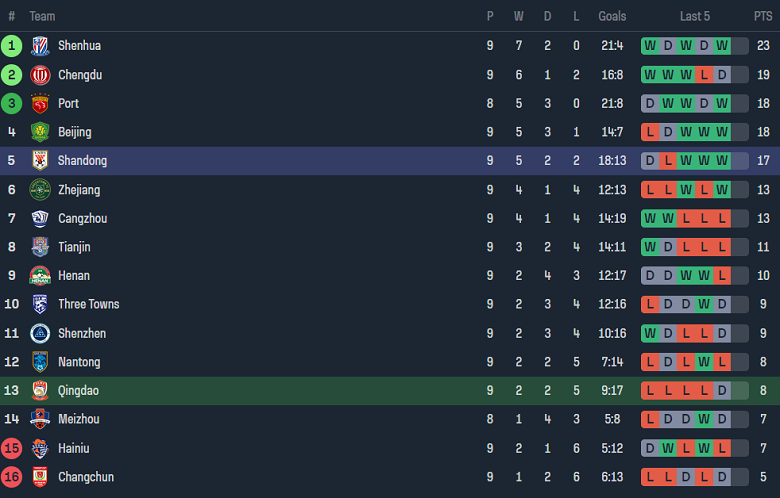
Task: Sort by Goals column header
Action: coord(612,16)
